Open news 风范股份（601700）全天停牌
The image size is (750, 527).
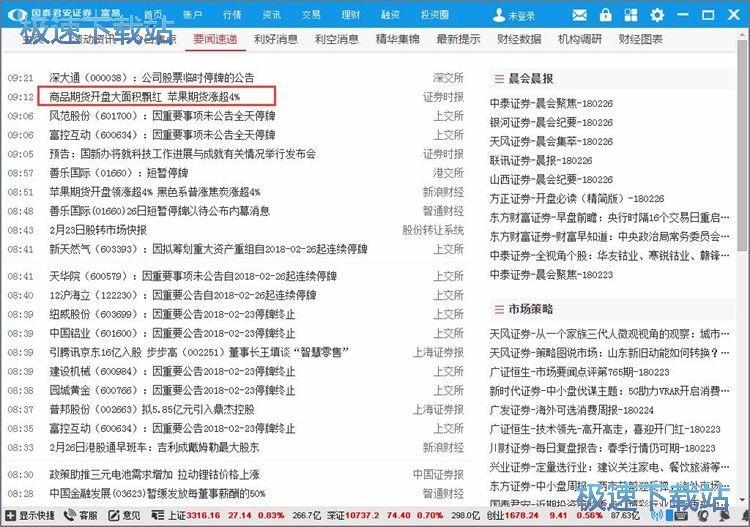pyautogui.click(x=162, y=116)
